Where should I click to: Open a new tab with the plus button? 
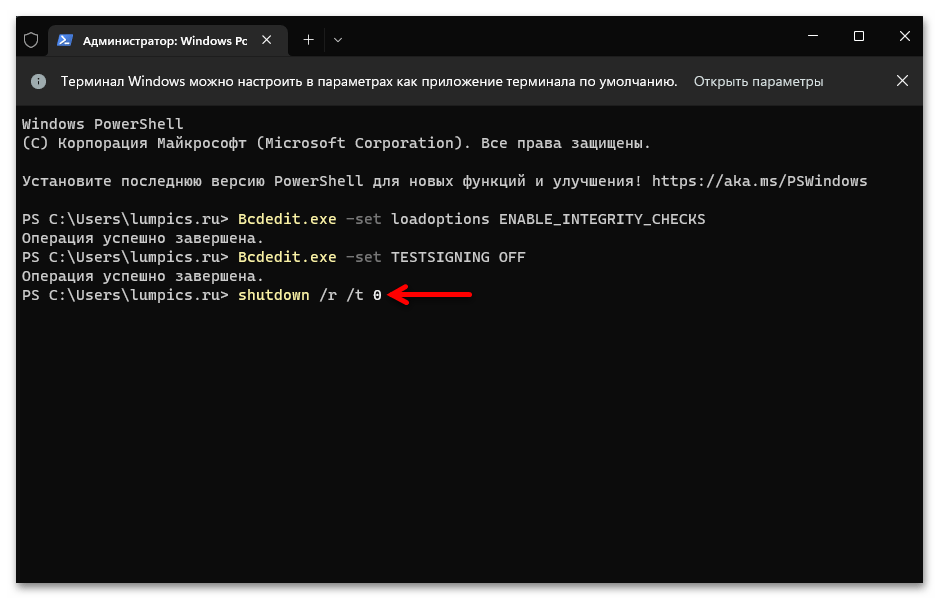point(308,40)
